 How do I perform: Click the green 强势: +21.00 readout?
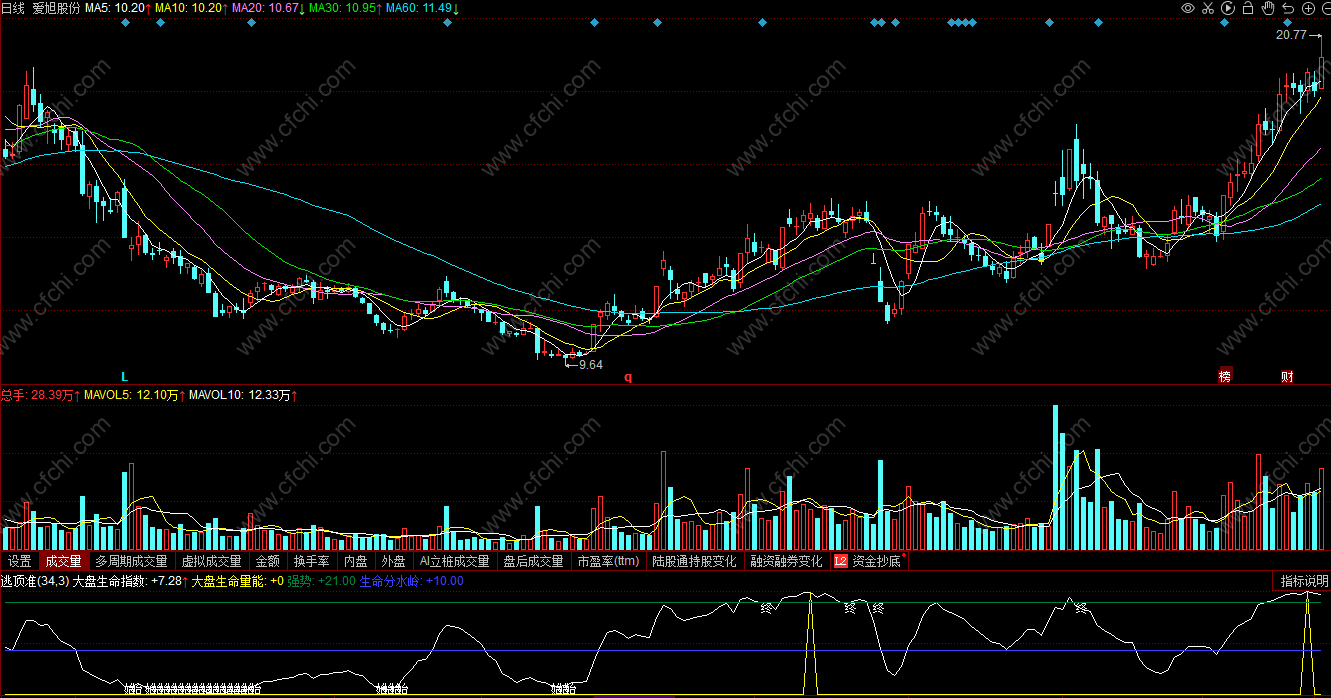(321, 581)
